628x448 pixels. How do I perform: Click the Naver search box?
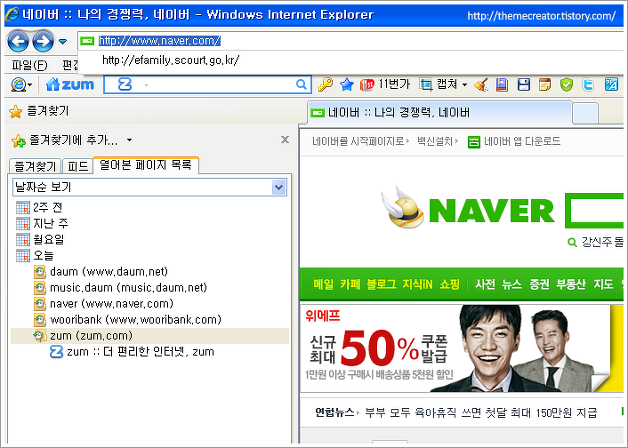pos(594,211)
